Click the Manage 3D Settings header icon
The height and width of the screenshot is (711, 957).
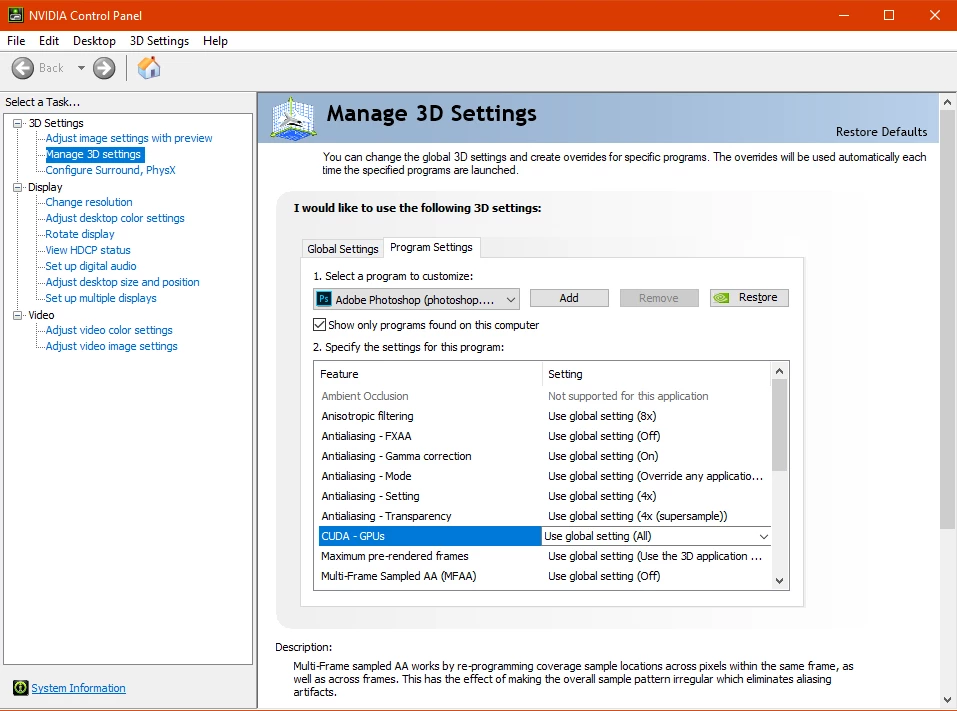(294, 118)
